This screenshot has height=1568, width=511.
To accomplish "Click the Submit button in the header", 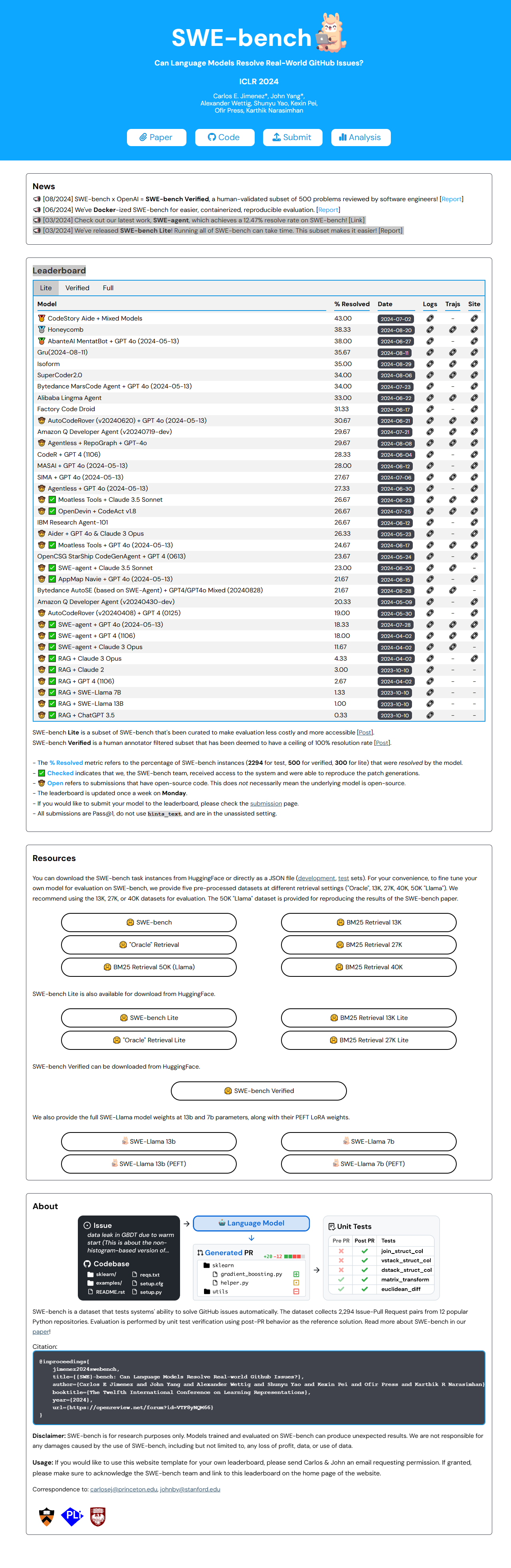I will (292, 138).
